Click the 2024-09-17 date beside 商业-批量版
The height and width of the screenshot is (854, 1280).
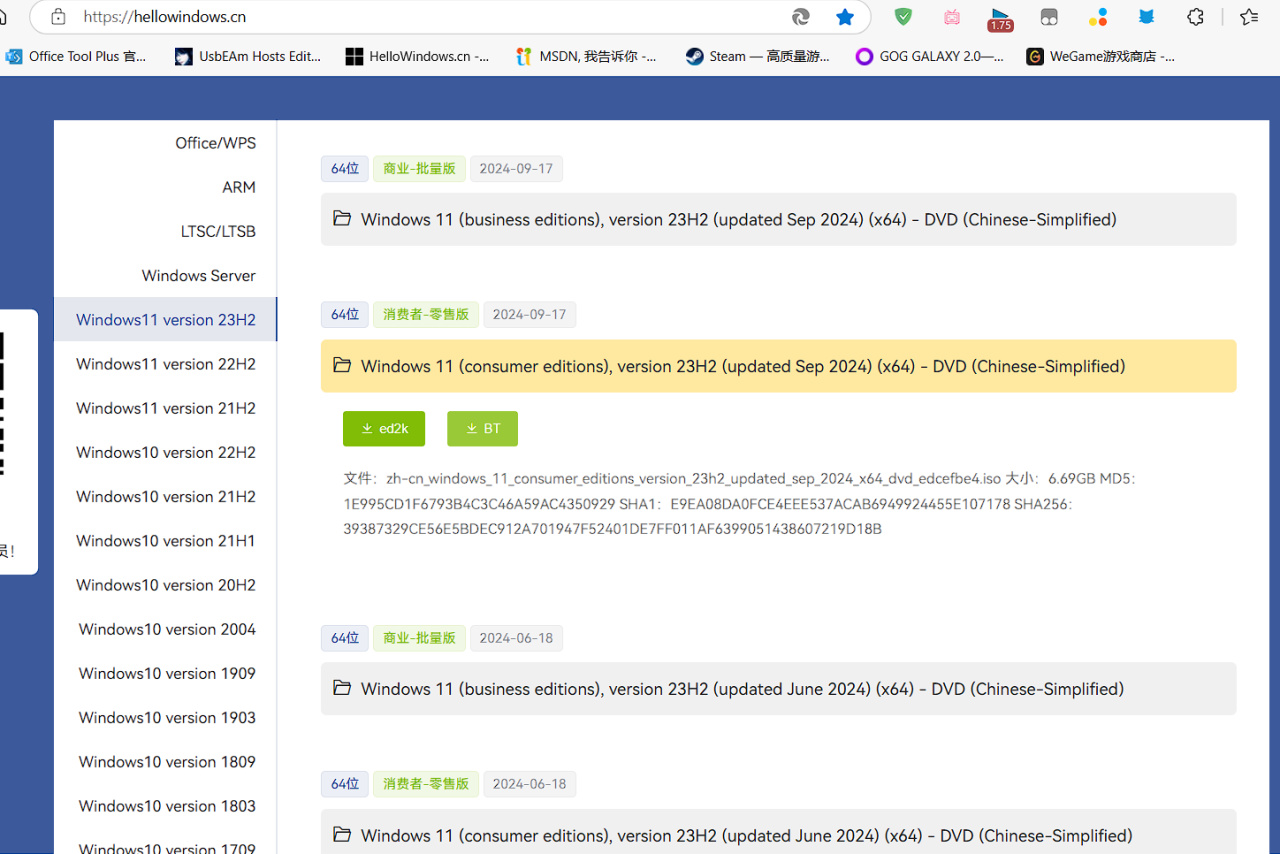click(x=516, y=168)
